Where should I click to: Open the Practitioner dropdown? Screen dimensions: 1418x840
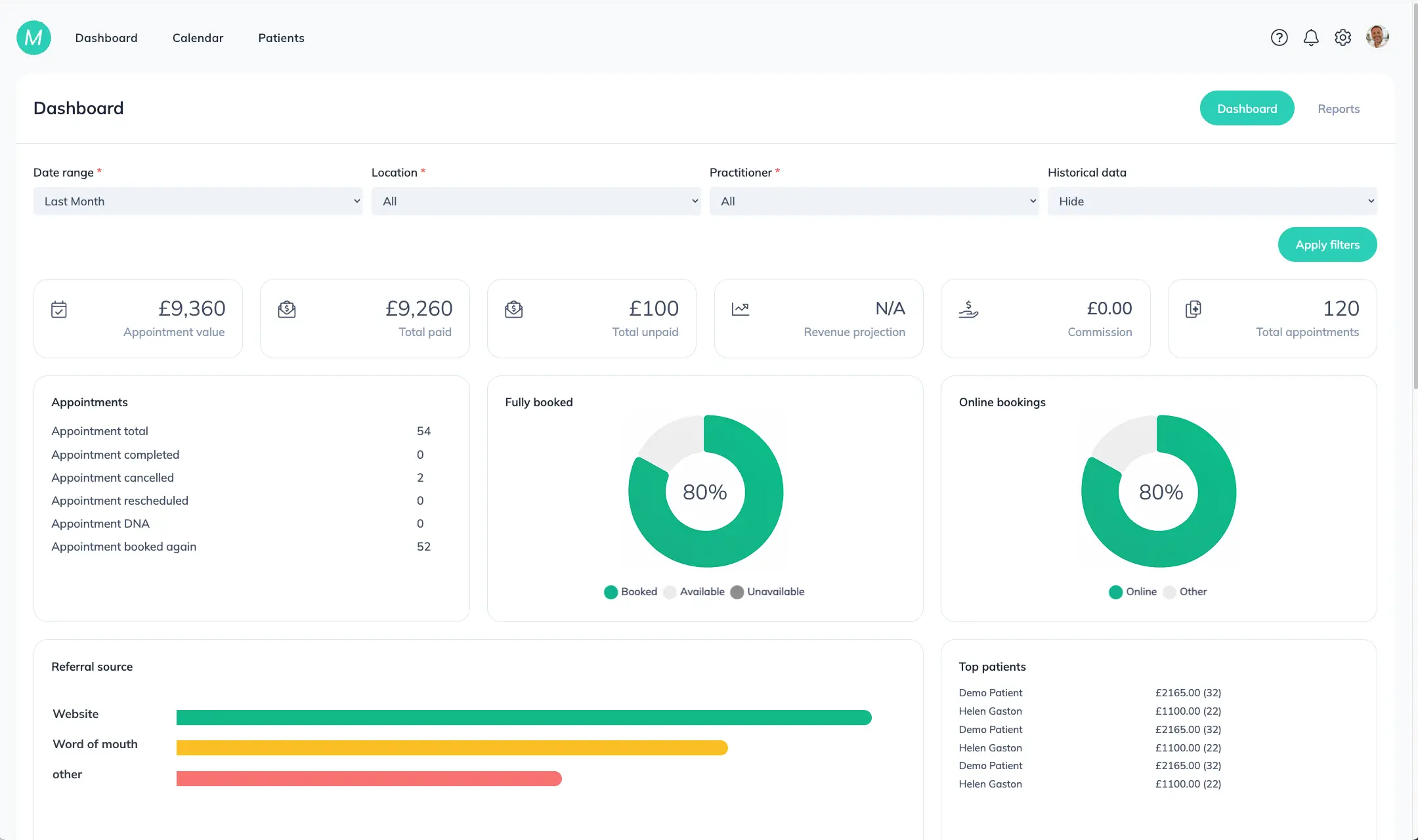[873, 201]
